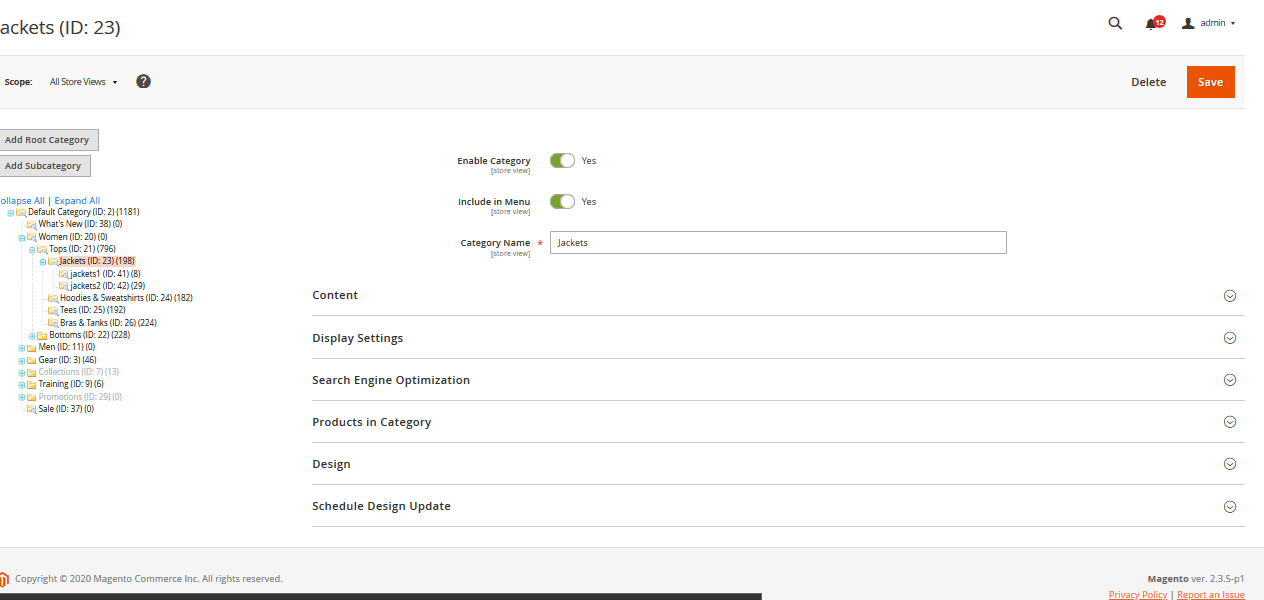
Task: Open the notifications bell showing 12 alerts
Action: pyautogui.click(x=1152, y=23)
